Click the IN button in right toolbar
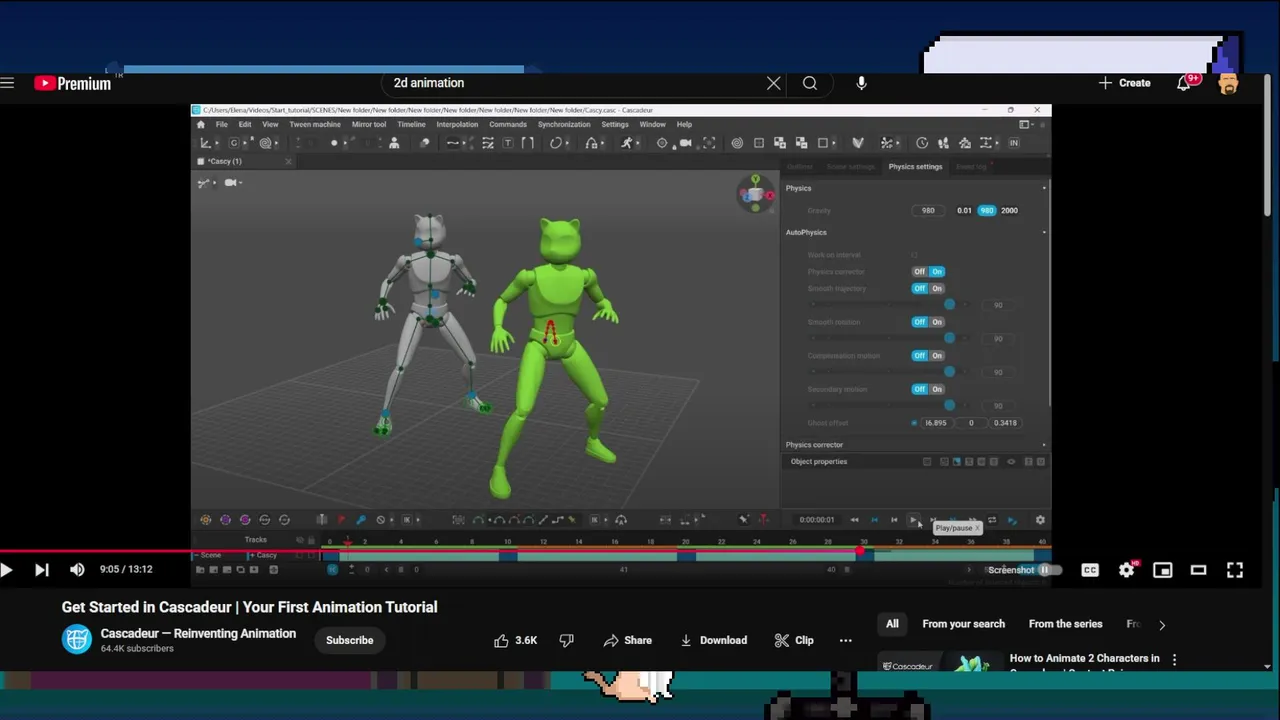 [1013, 143]
